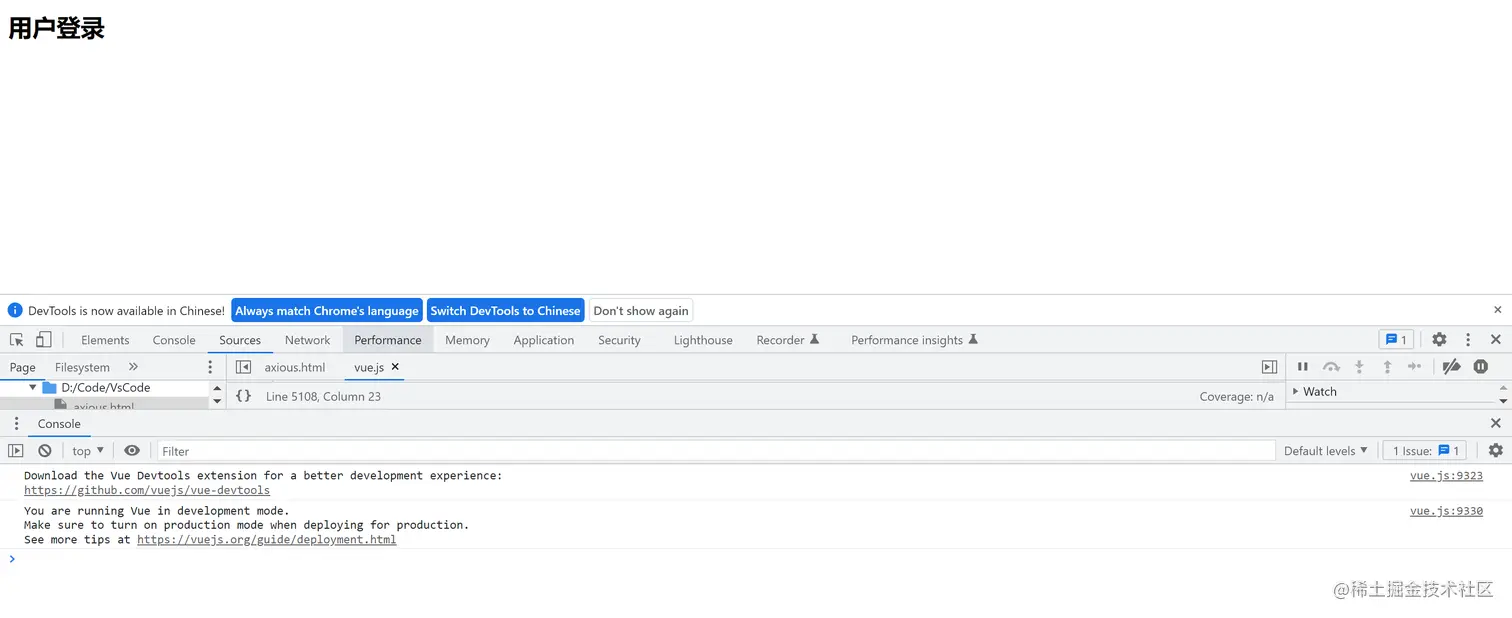
Task: Close the vue.js editor tab
Action: tap(395, 367)
